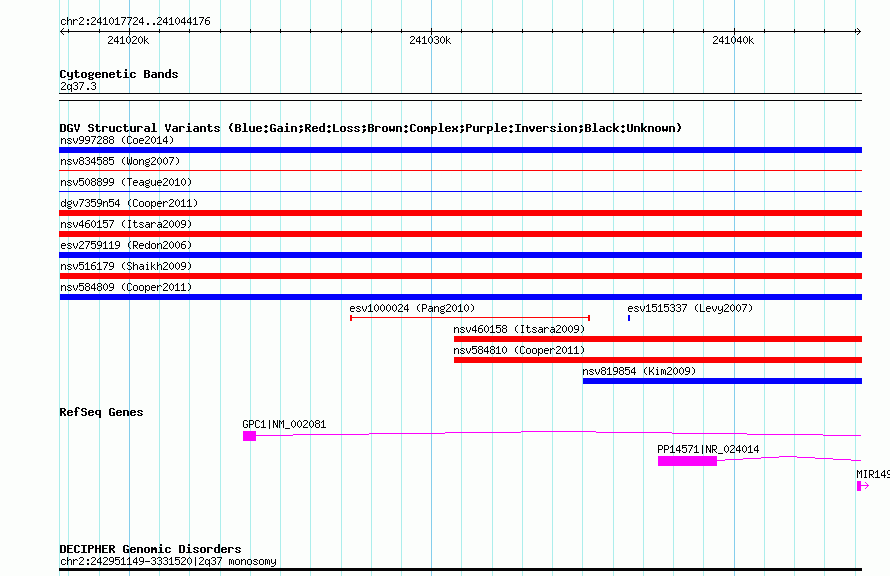890x576 pixels.
Task: Click the Cytogenetic Bands track title
Action: coord(119,74)
